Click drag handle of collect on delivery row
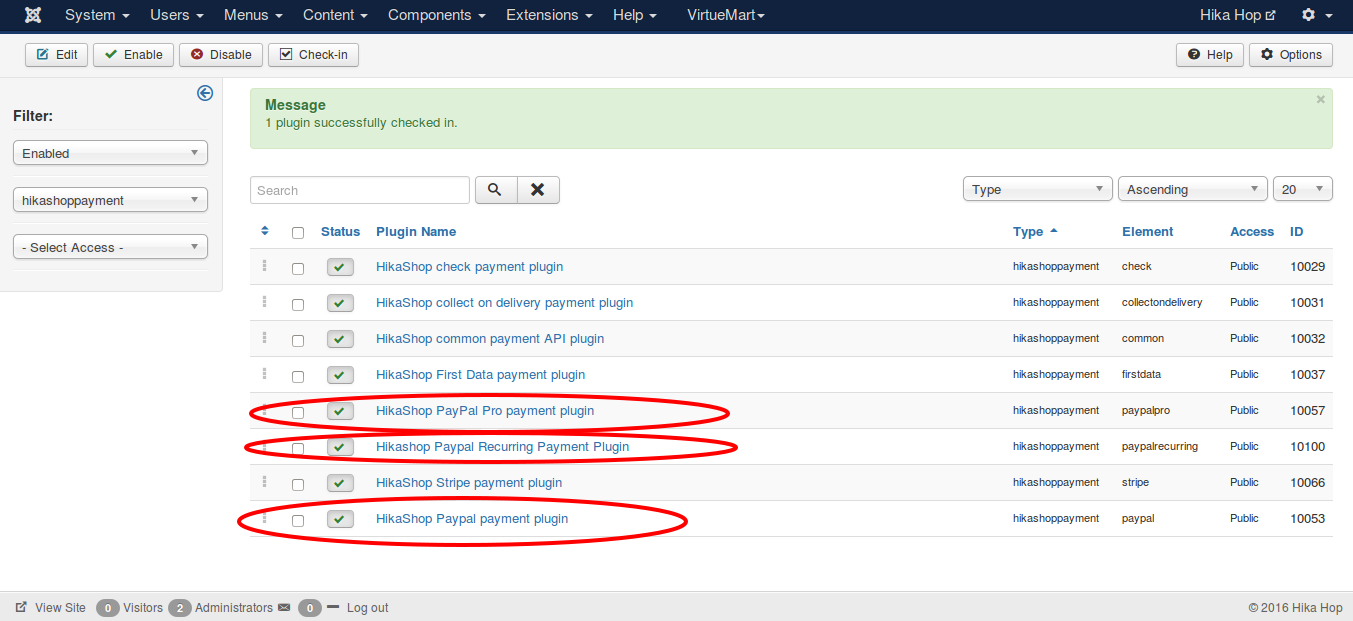 point(265,302)
